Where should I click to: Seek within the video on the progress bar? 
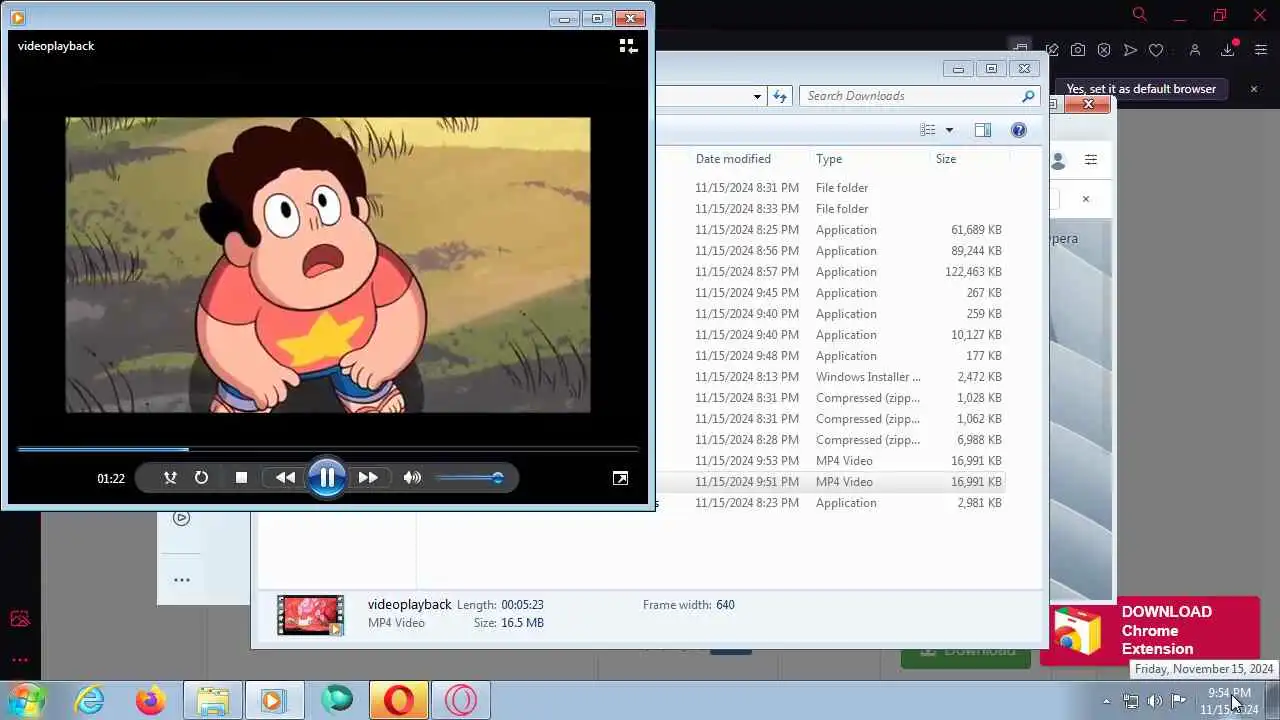coord(328,449)
